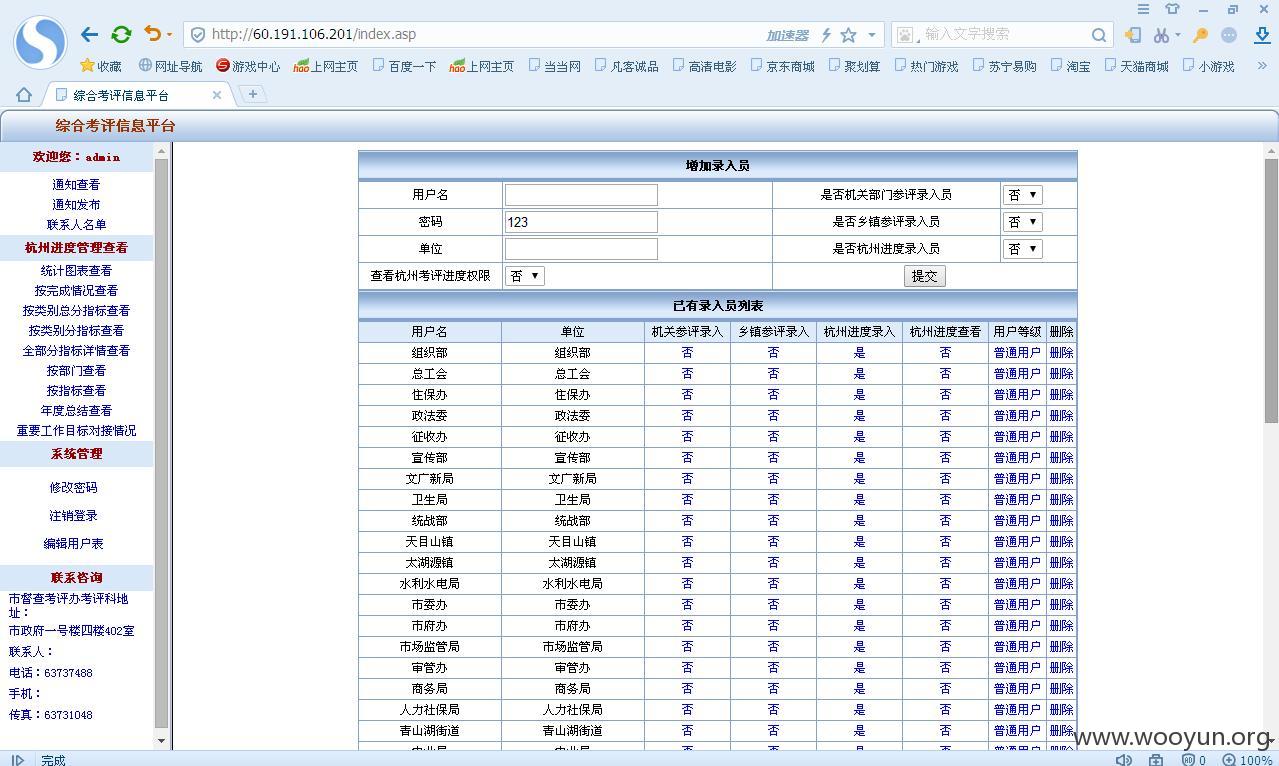
Task: Open 通知查看 sidebar link
Action: point(76,185)
